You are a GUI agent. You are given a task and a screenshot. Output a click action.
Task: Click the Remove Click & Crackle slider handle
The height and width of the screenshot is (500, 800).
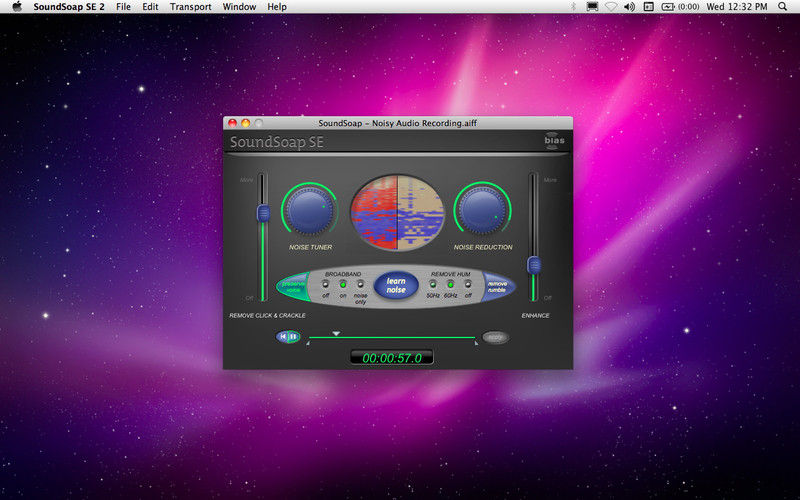[263, 213]
